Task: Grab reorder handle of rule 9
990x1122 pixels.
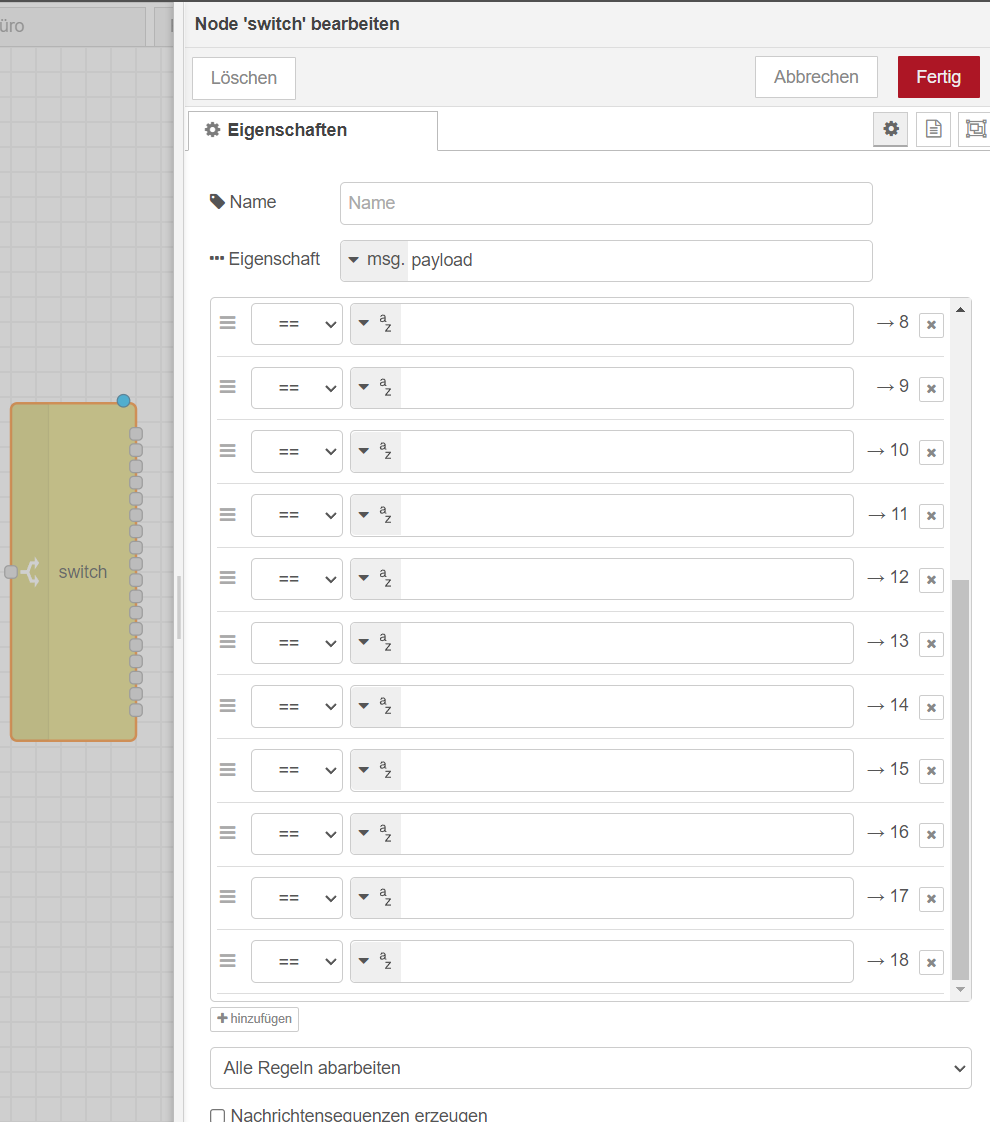Action: coord(227,386)
